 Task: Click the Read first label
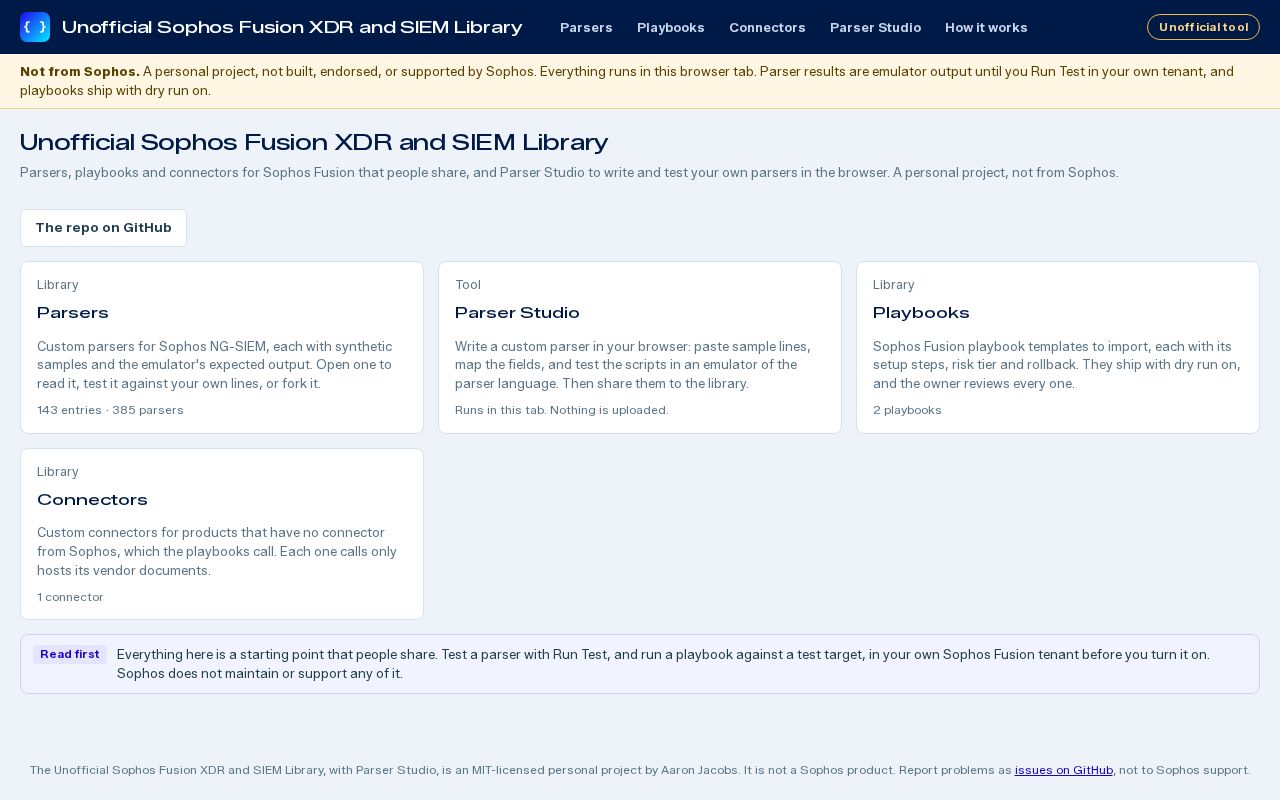click(70, 654)
